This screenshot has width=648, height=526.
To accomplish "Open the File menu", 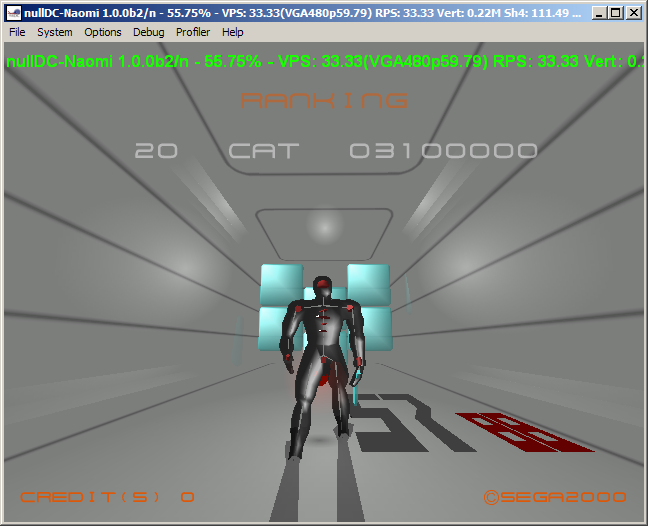I will [x=17, y=32].
